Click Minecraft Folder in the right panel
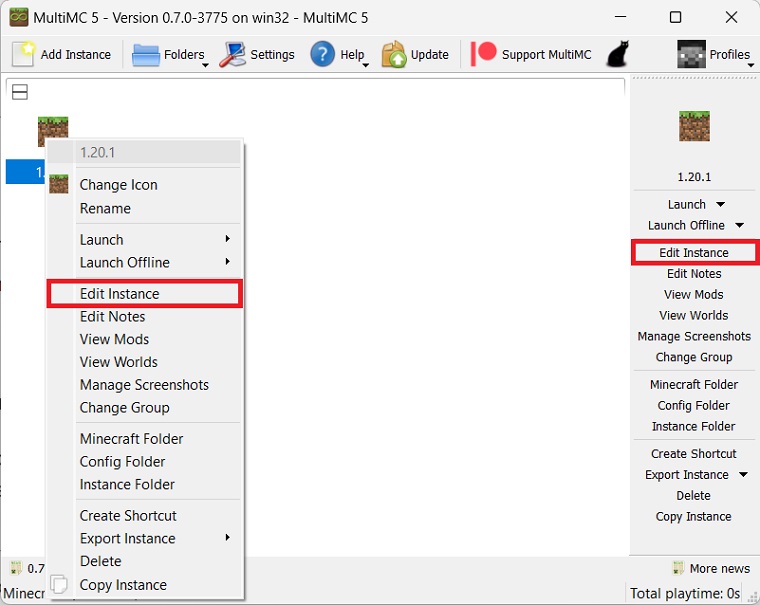Viewport: 760px width, 605px height. coord(694,384)
